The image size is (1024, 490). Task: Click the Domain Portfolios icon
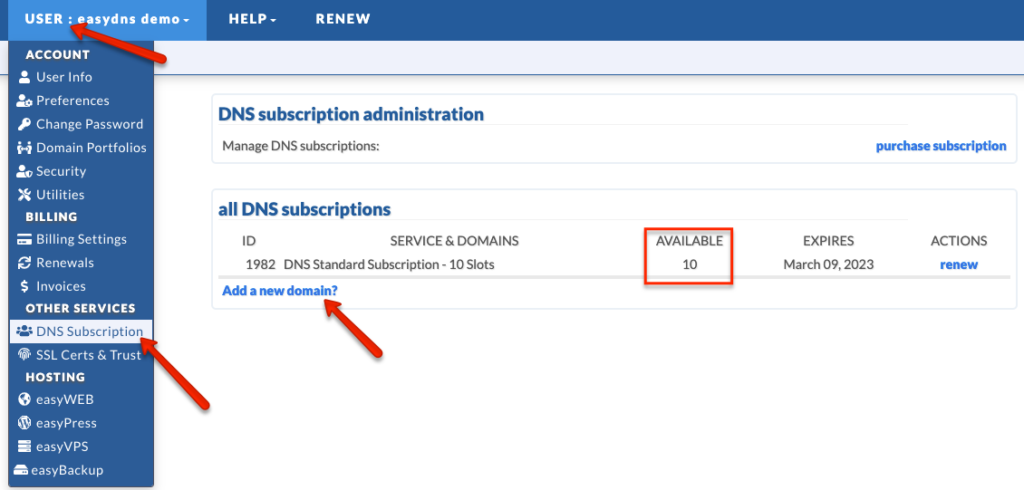pos(24,148)
